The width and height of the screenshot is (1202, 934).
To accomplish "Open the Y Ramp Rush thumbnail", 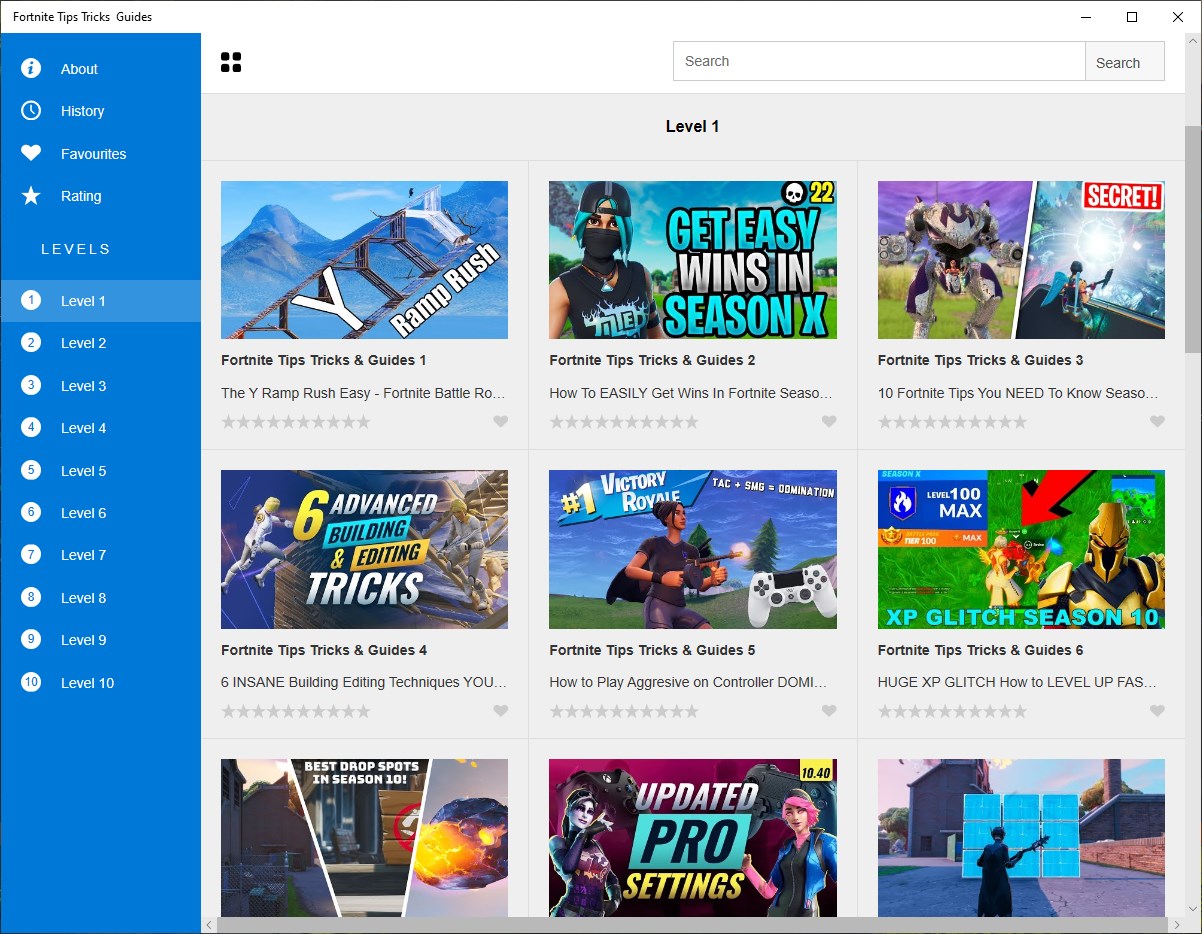I will pyautogui.click(x=364, y=260).
